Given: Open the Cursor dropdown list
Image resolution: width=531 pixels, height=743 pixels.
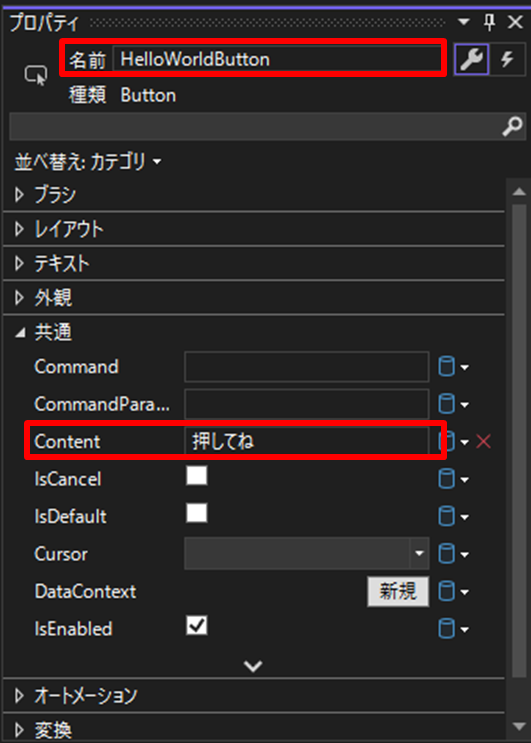Looking at the screenshot, I should click(x=306, y=553).
